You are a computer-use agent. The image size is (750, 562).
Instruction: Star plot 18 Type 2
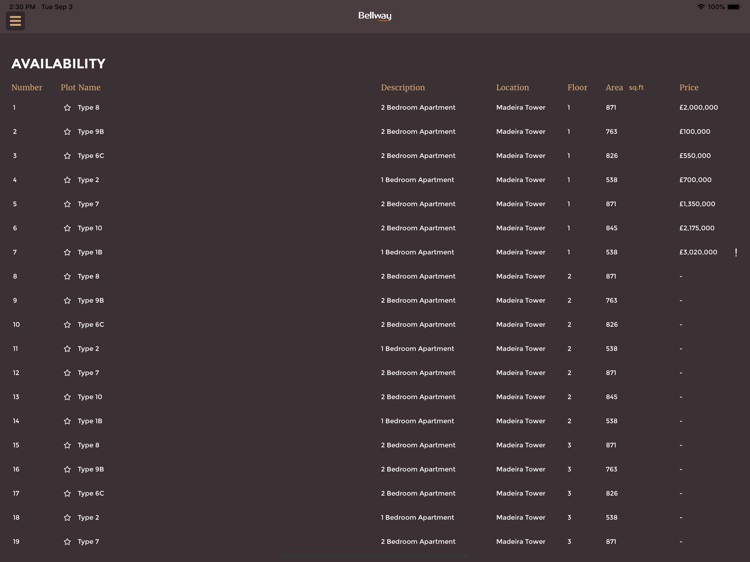pyautogui.click(x=67, y=518)
